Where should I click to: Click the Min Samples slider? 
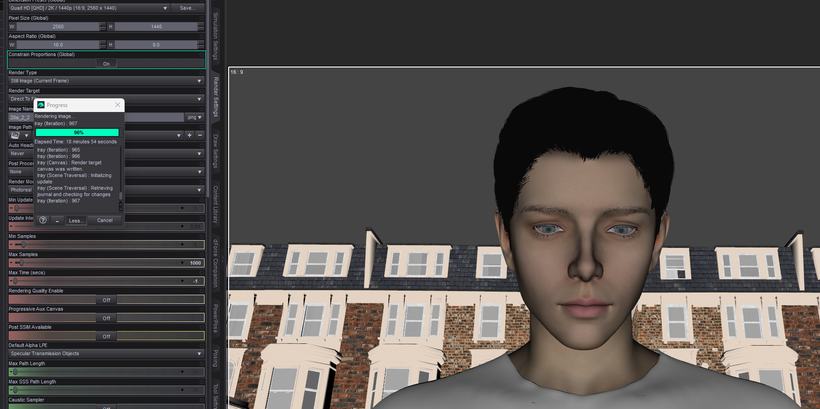(x=106, y=244)
